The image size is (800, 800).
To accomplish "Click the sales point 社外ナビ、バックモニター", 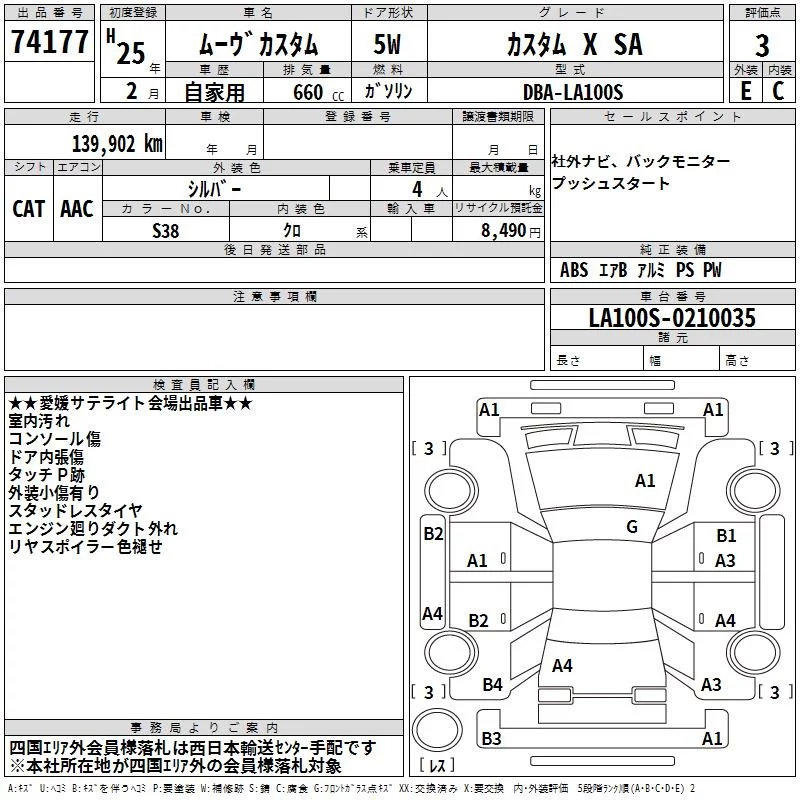I will [640, 162].
